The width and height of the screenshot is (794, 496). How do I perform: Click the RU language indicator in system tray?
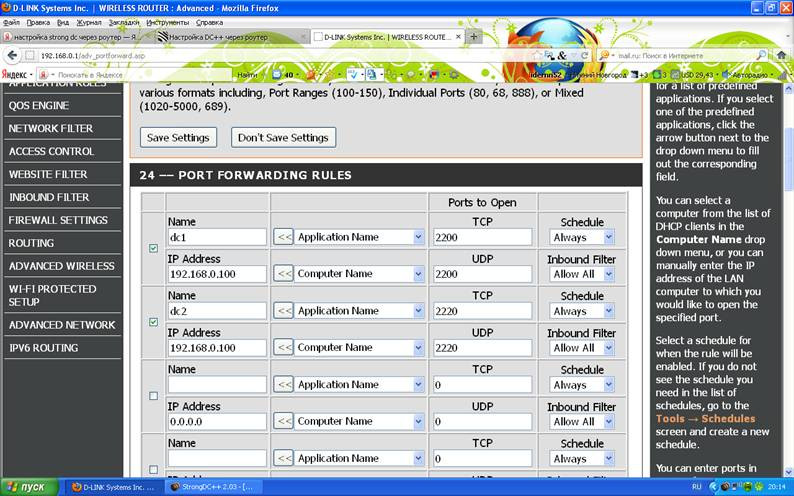click(697, 487)
